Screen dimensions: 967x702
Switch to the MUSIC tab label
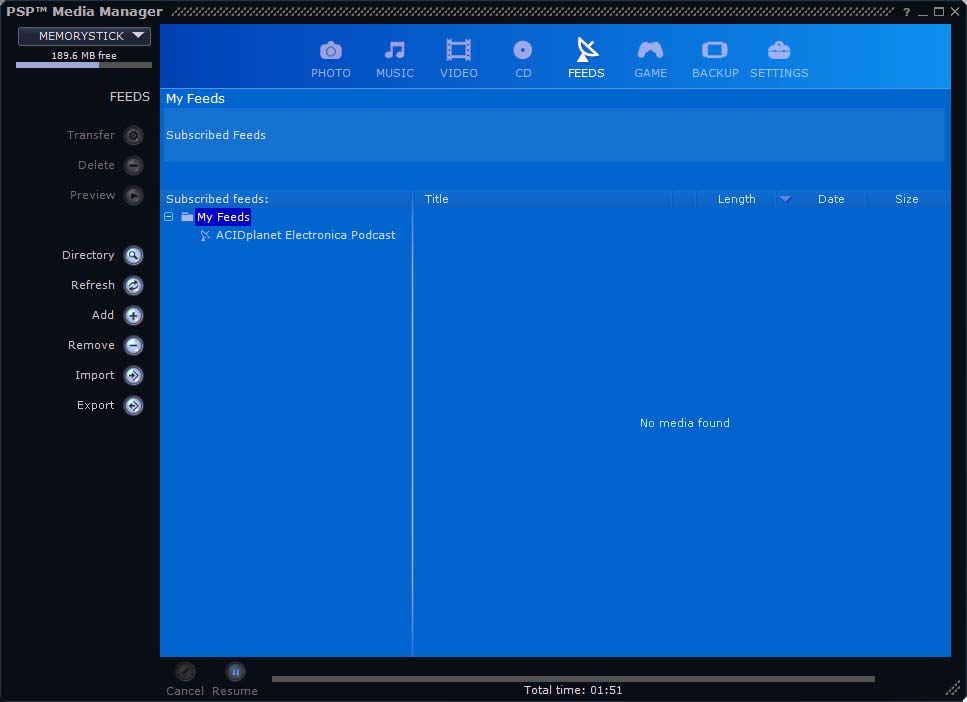click(395, 73)
